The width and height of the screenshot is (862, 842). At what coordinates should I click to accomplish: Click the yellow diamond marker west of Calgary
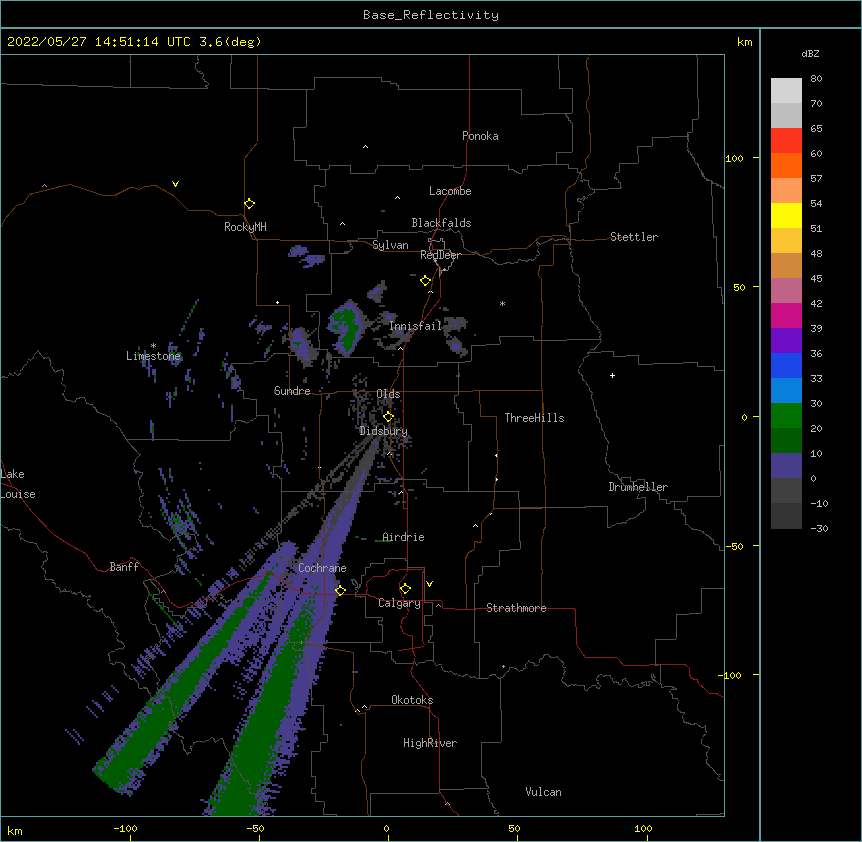[x=340, y=590]
